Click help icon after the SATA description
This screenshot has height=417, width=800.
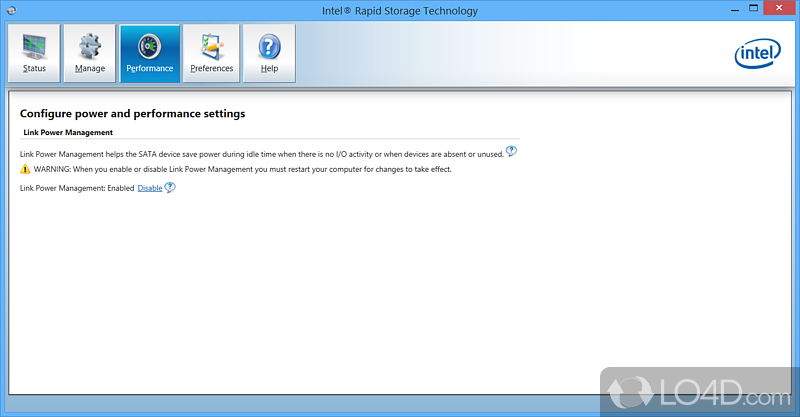[x=511, y=152]
